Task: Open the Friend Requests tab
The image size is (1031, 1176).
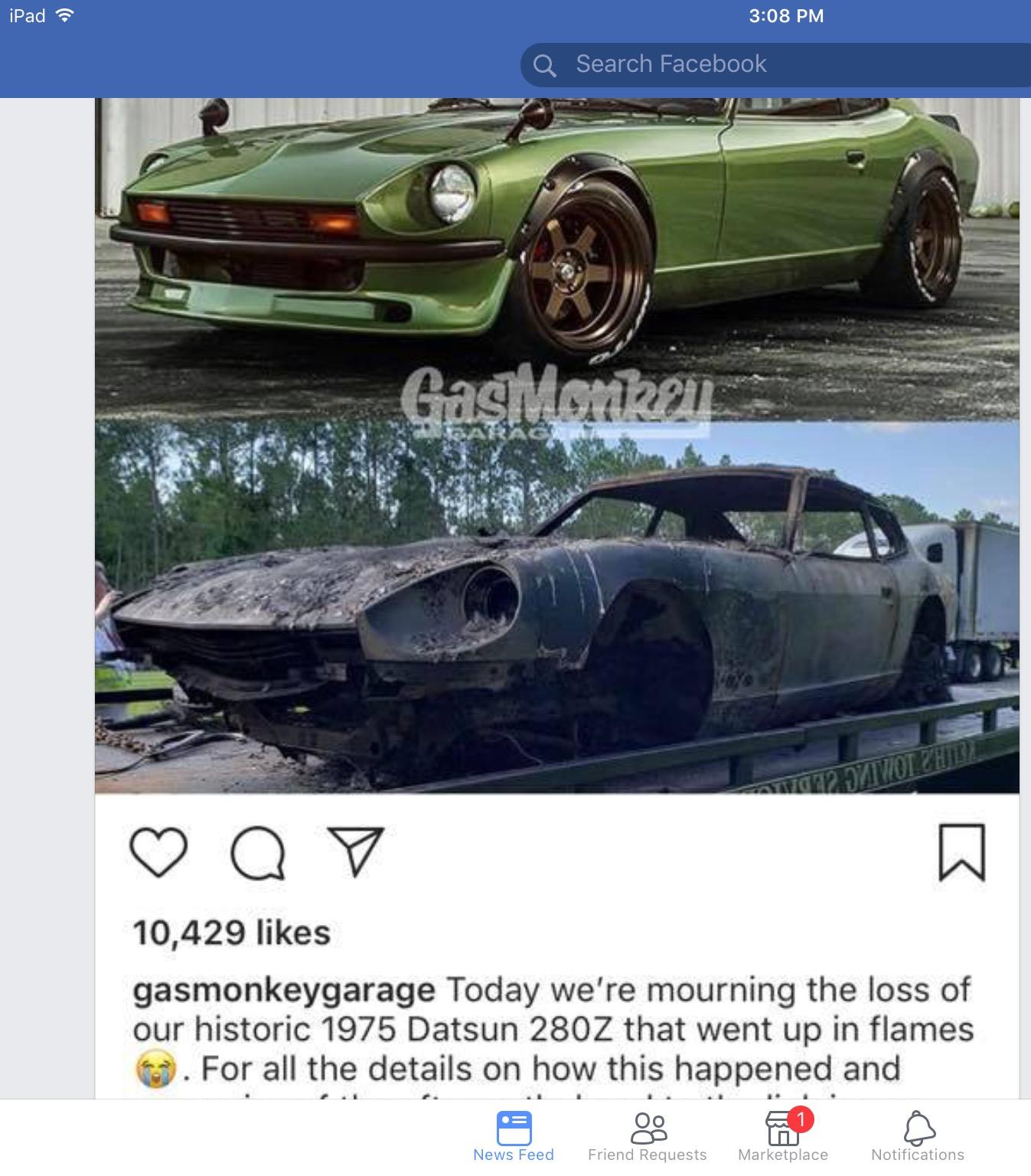Action: (648, 1137)
